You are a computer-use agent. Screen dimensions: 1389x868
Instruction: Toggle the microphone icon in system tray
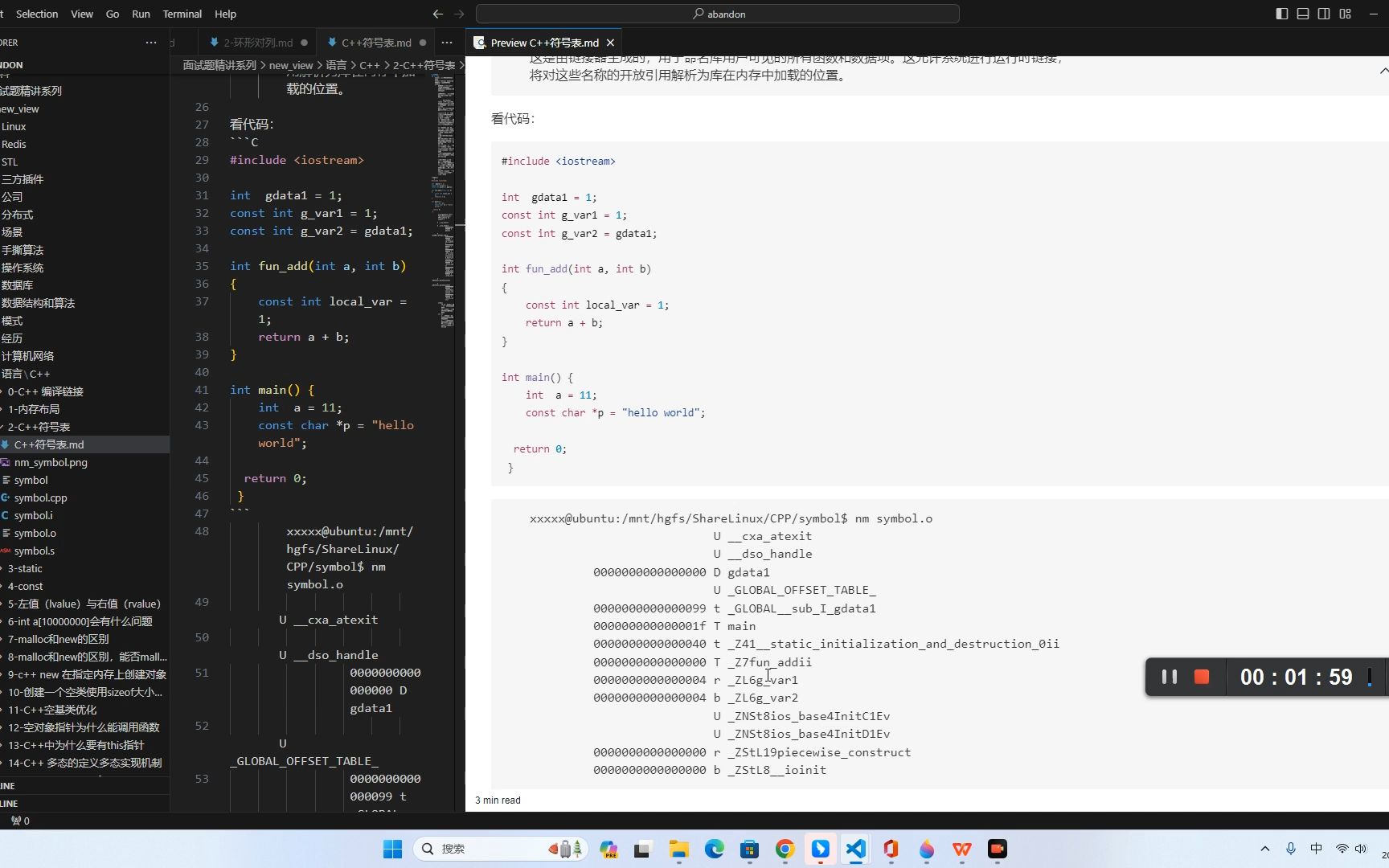1291,849
